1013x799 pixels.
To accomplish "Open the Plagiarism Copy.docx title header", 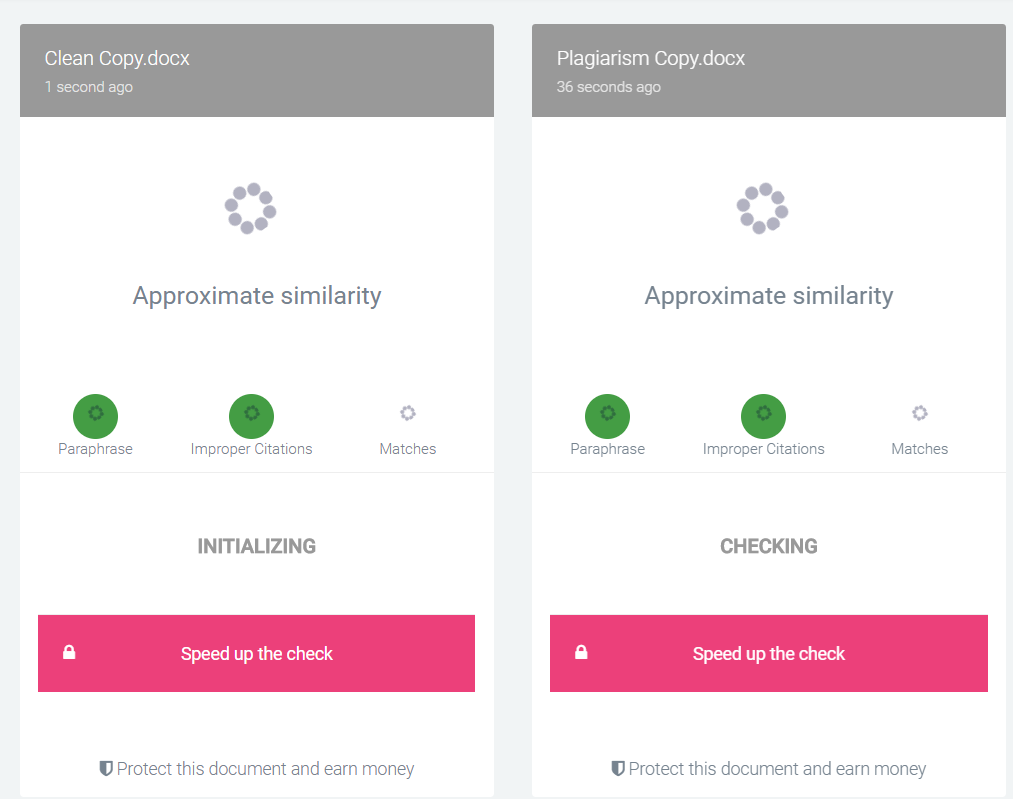I will click(651, 58).
